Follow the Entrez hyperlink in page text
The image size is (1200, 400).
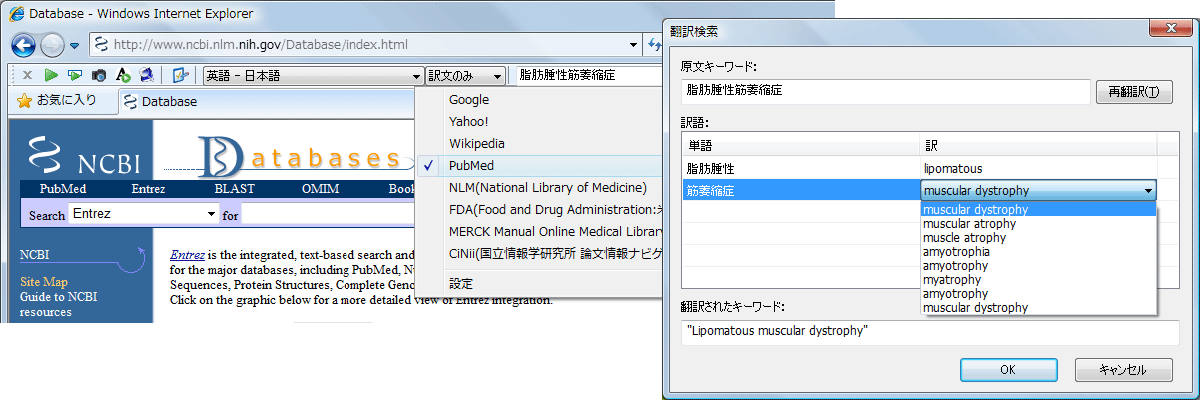pyautogui.click(x=187, y=255)
